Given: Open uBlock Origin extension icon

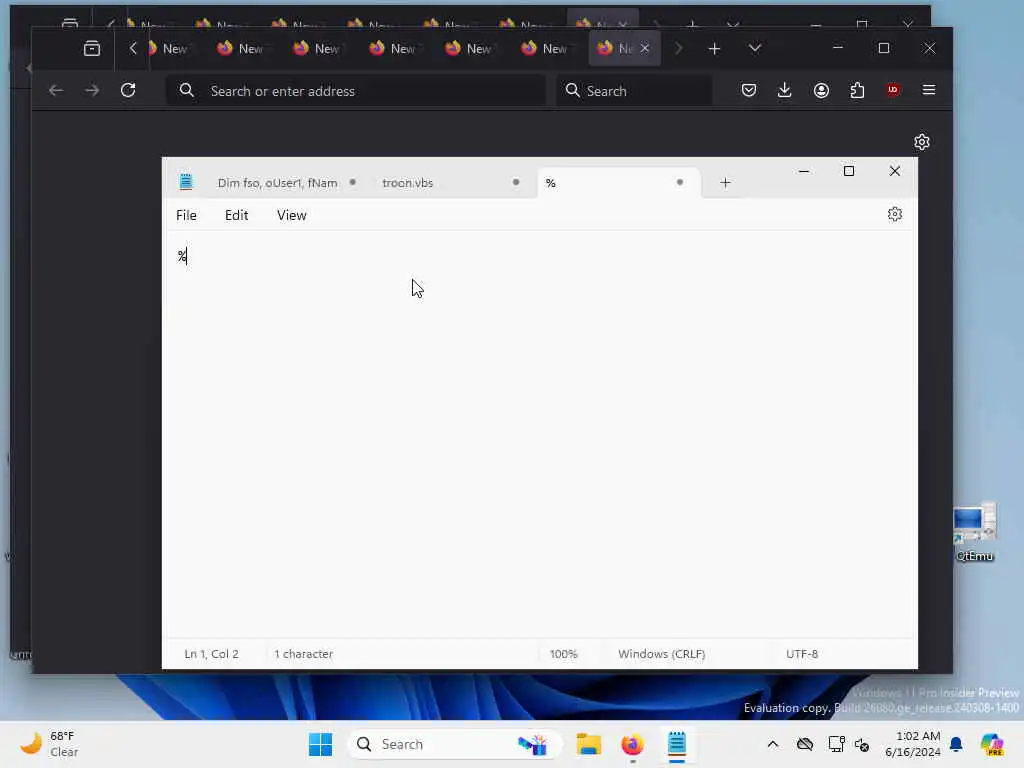Looking at the screenshot, I should (893, 90).
